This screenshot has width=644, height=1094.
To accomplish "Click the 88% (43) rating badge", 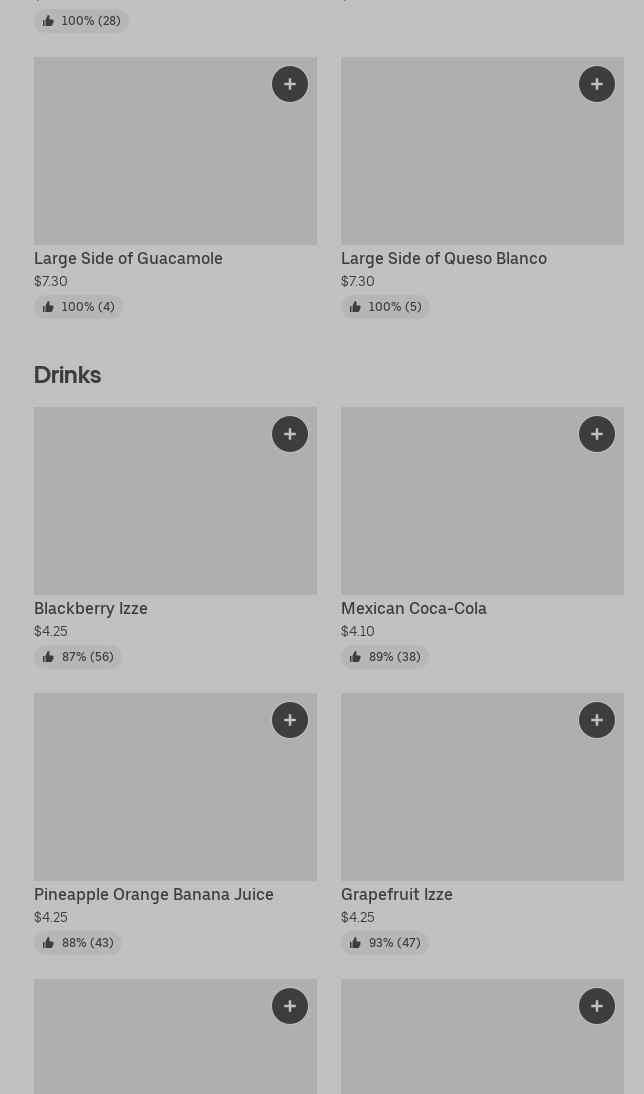I will pos(78,943).
